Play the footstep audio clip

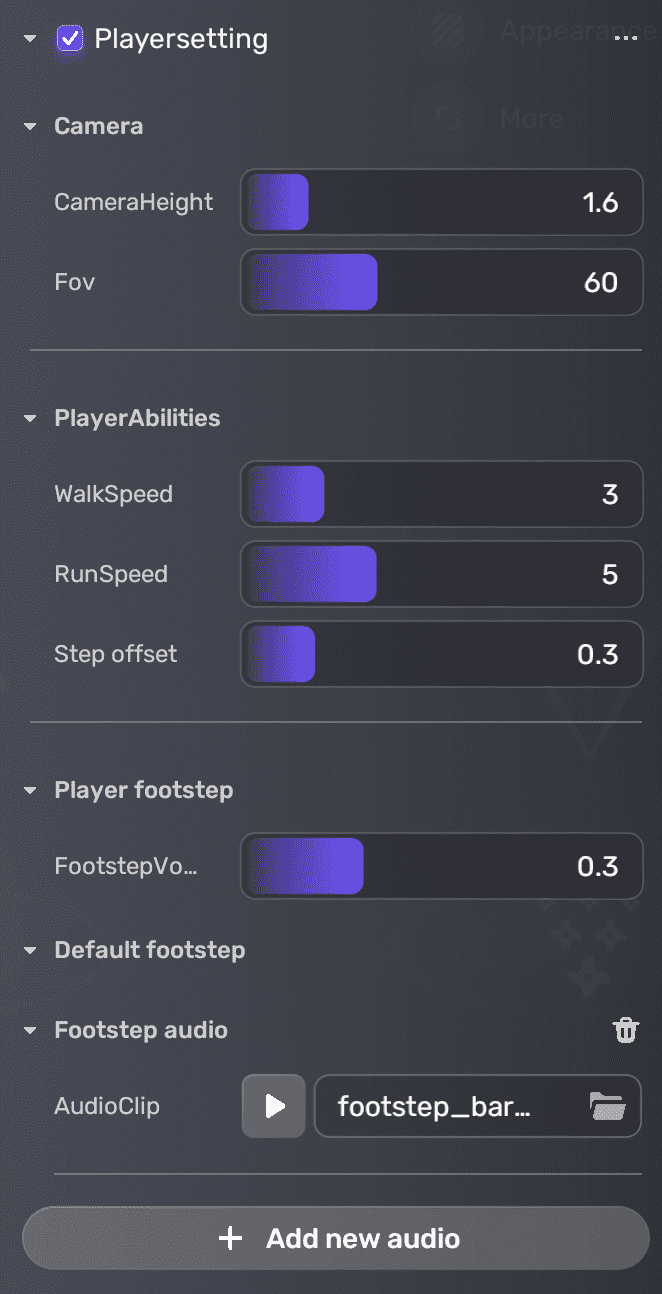272,1106
